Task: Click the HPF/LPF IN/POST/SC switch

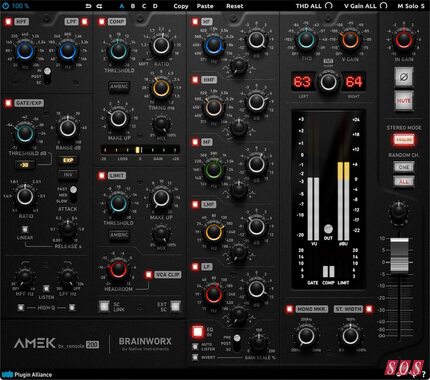Action: pyautogui.click(x=47, y=76)
